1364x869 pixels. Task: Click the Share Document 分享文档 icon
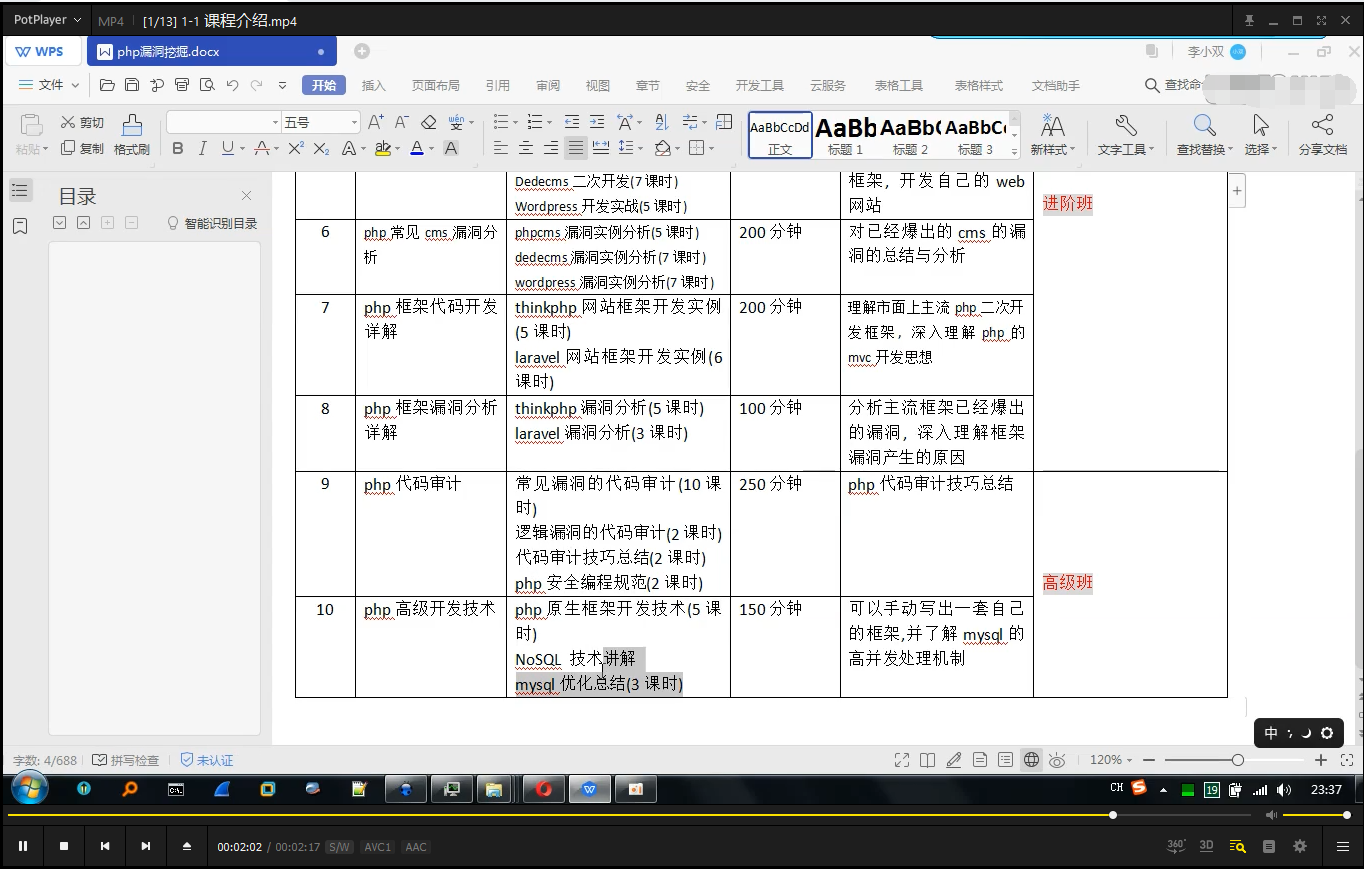(x=1322, y=134)
